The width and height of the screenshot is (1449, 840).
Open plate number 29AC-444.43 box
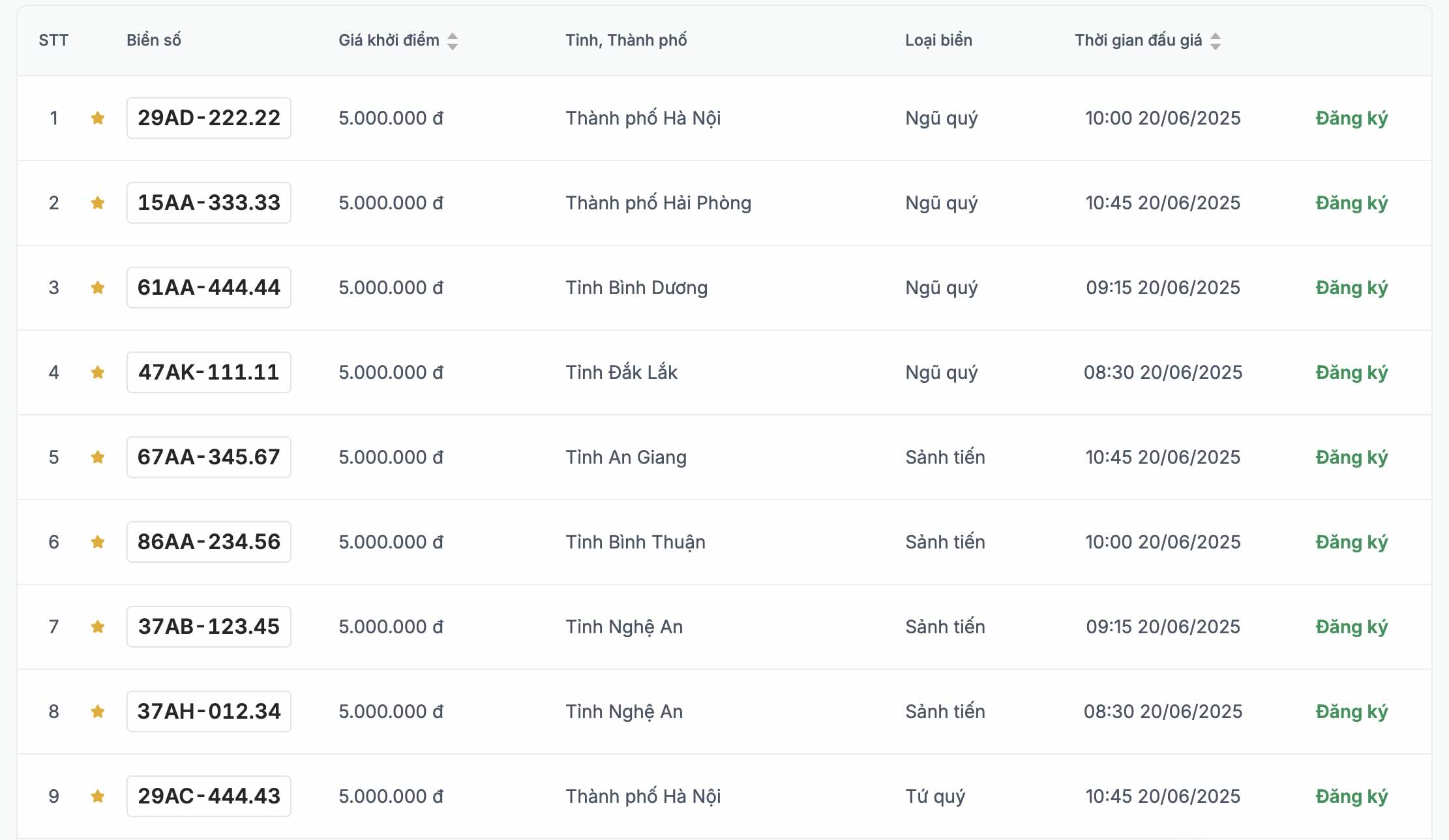(x=209, y=796)
